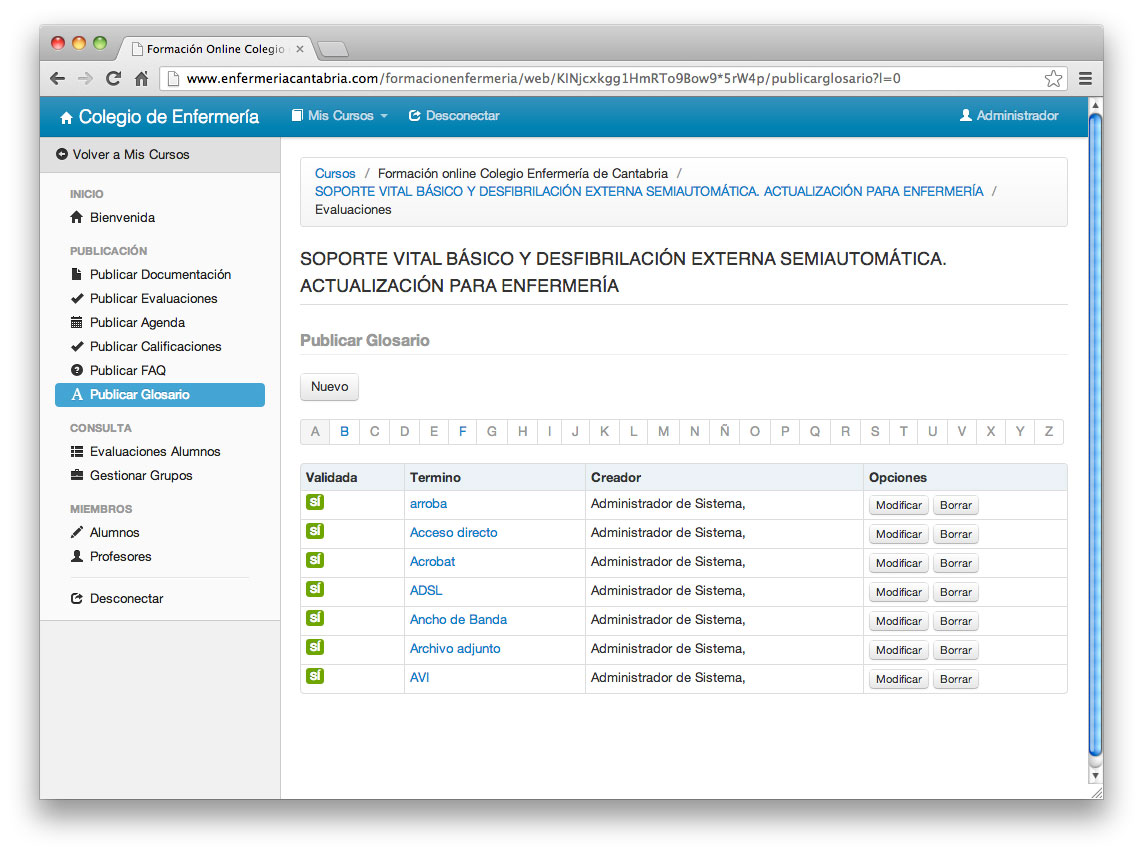Screen dimensions: 1143x854
Task: Toggle validated Sí badge for ADSL
Action: 315,589
